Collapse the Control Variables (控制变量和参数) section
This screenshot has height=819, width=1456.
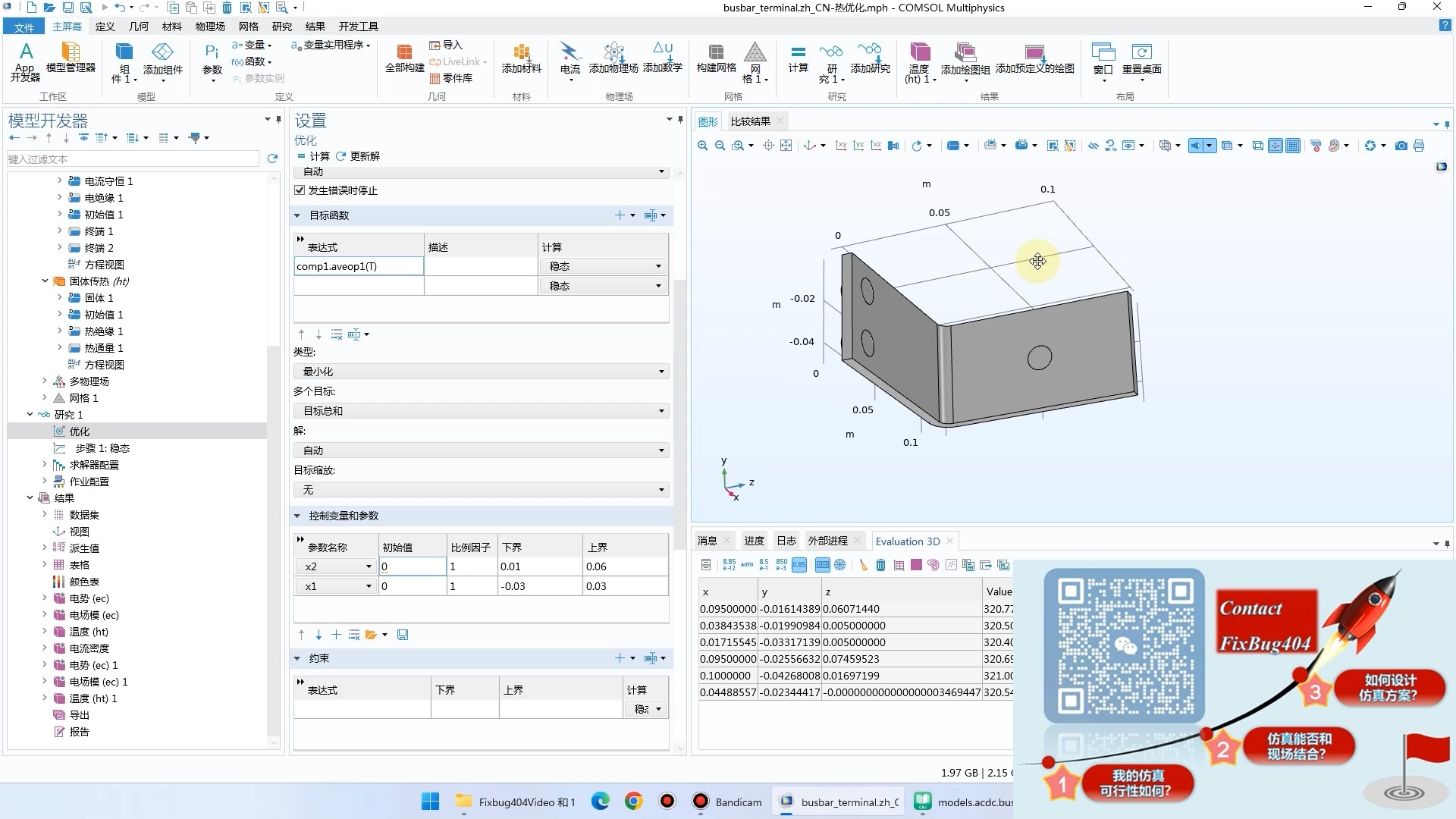297,516
